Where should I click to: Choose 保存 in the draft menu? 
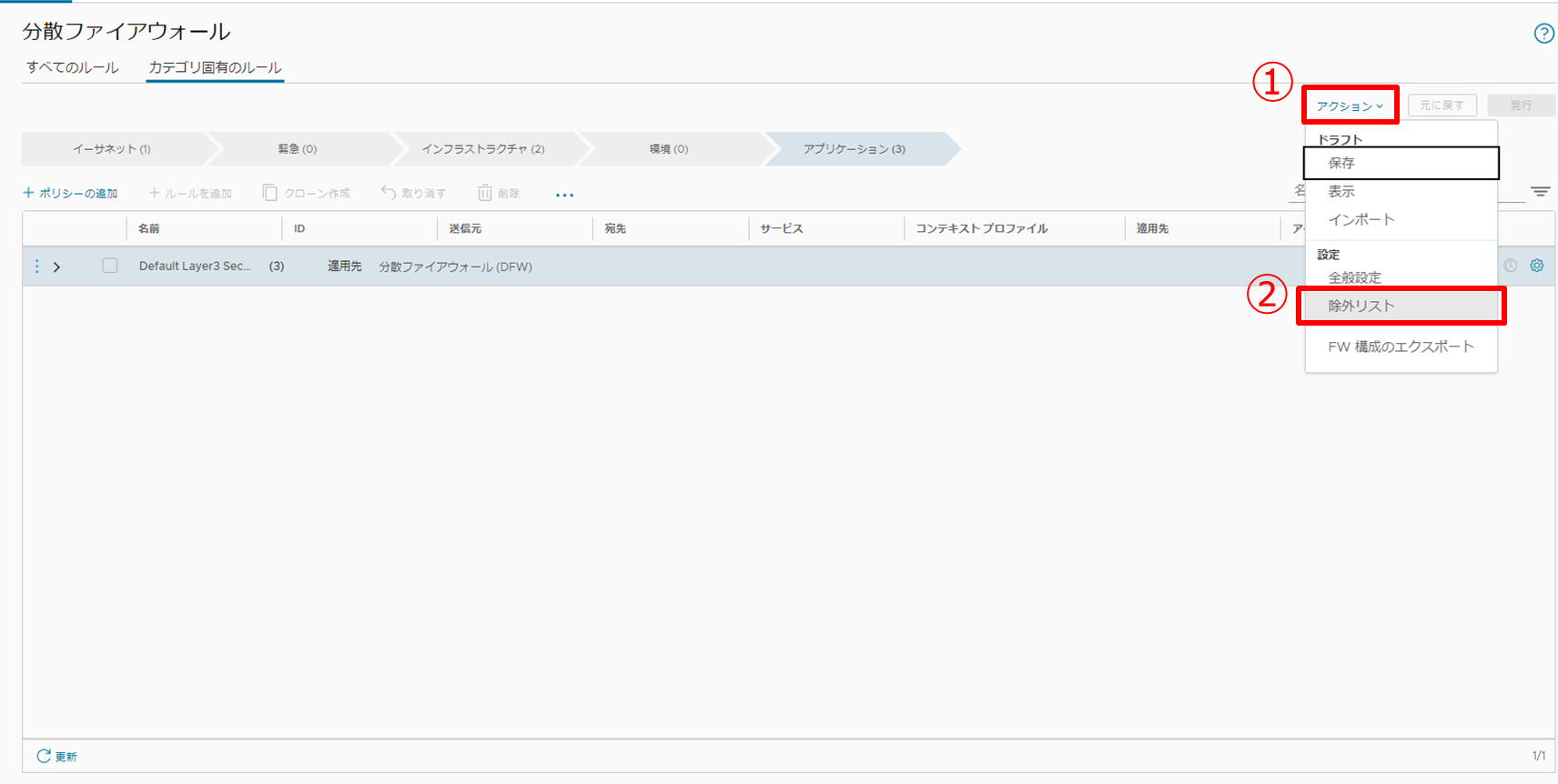click(1341, 163)
